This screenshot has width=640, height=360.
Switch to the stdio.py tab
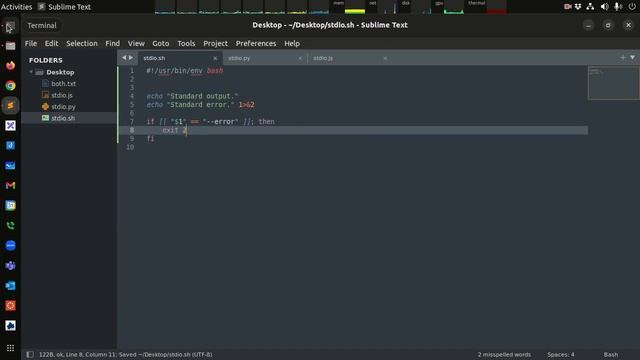click(265, 58)
